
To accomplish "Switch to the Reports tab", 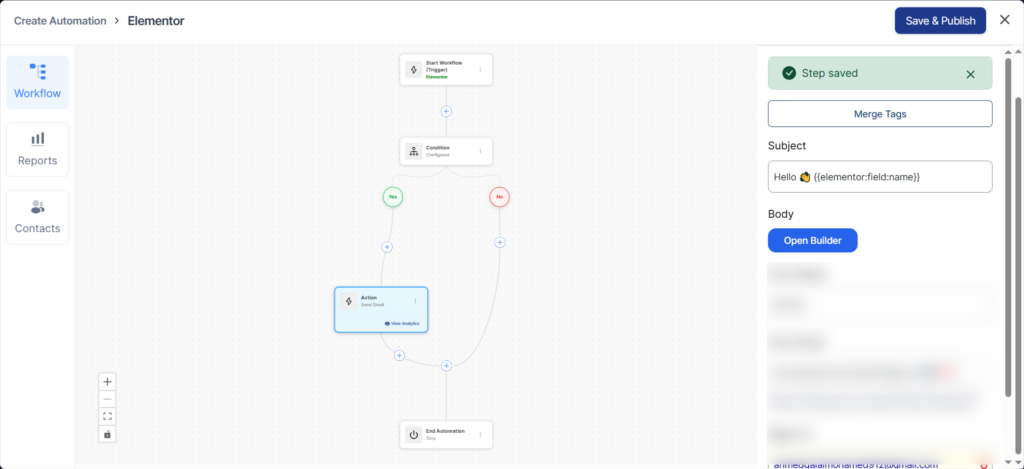I will [x=37, y=149].
